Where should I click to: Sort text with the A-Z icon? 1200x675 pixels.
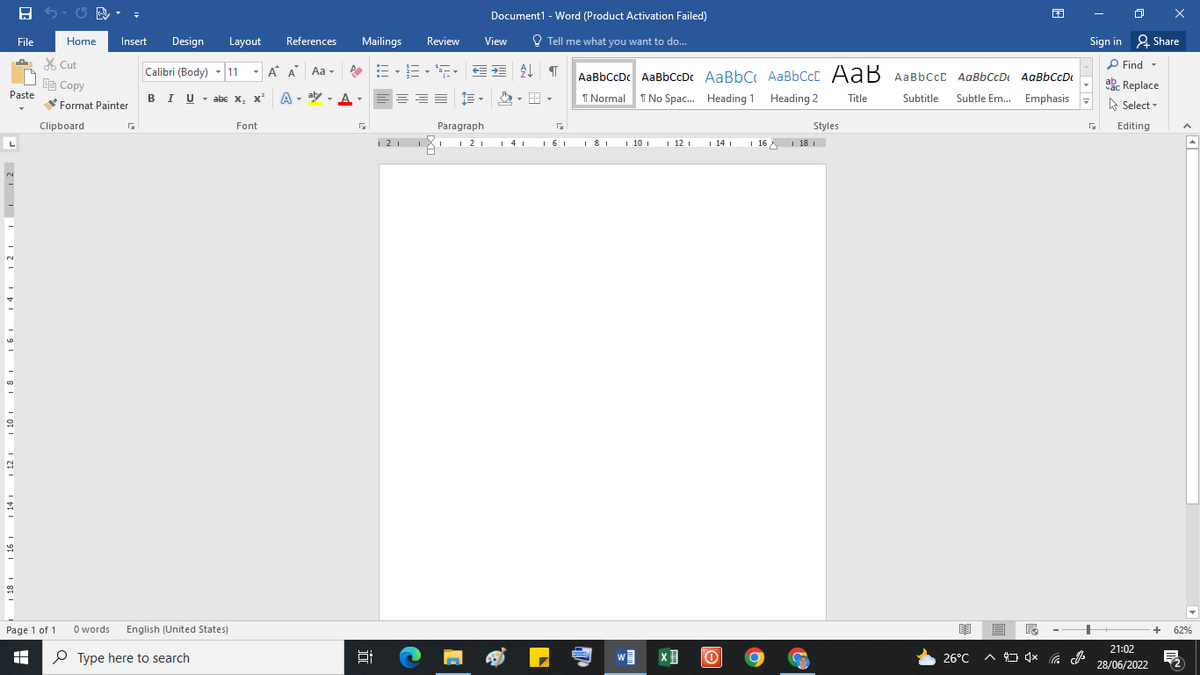[527, 72]
